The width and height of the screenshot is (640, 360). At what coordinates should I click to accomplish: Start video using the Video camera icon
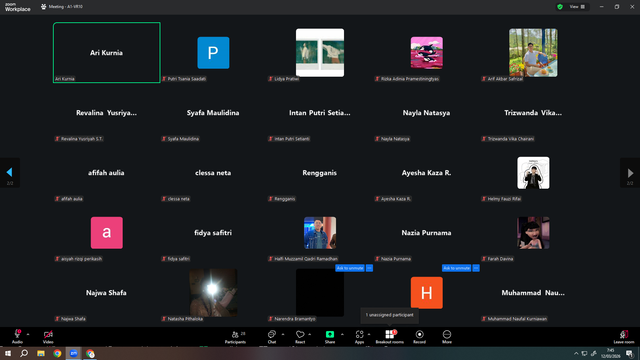tap(48, 336)
